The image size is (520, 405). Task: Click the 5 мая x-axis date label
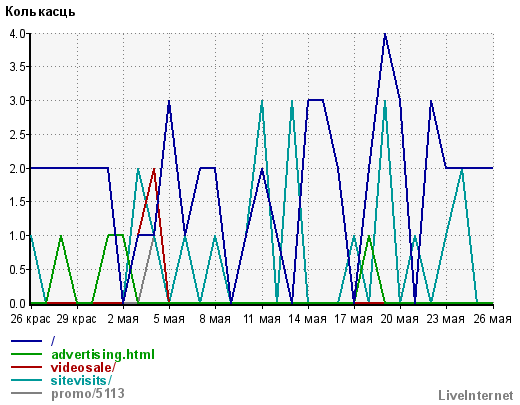click(169, 319)
